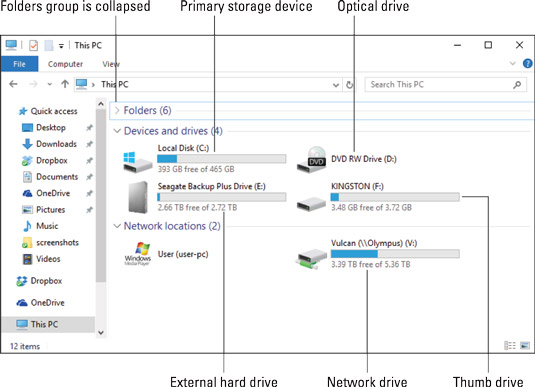Screen dimensions: 535x387
Task: Open Help with the question mark icon
Action: [527, 63]
